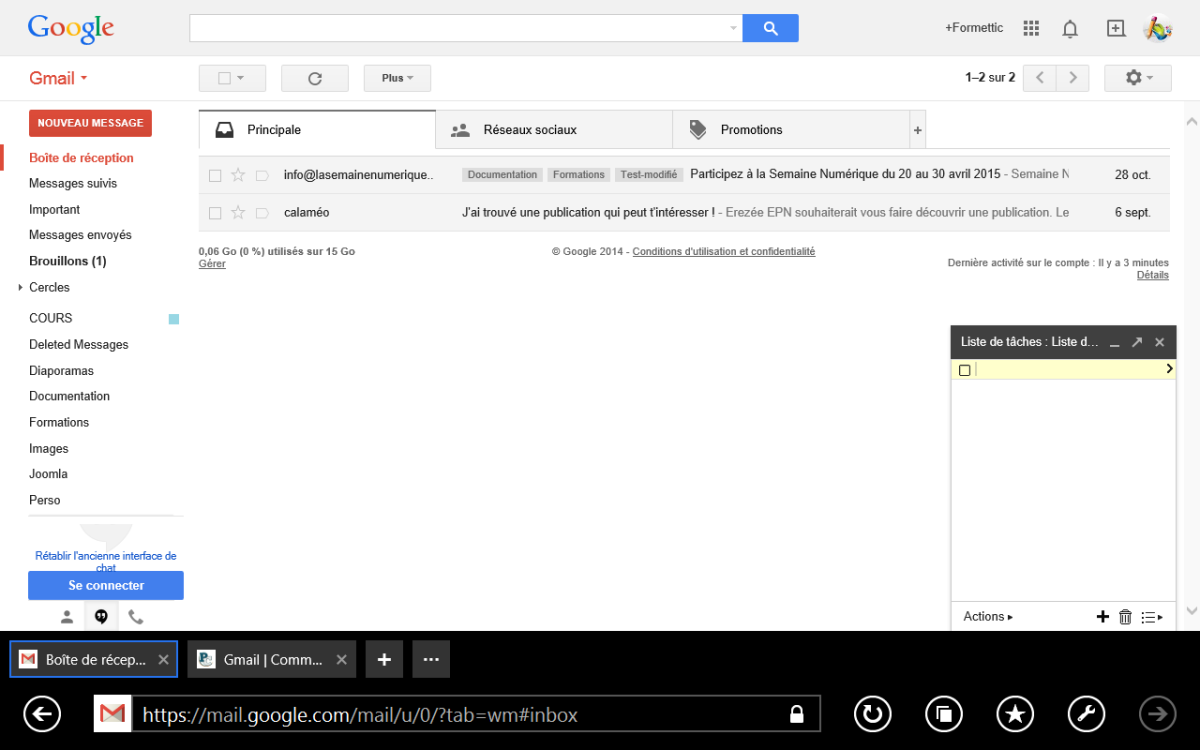The height and width of the screenshot is (750, 1200).
Task: Open the Diaporamas label
Action: coord(62,370)
